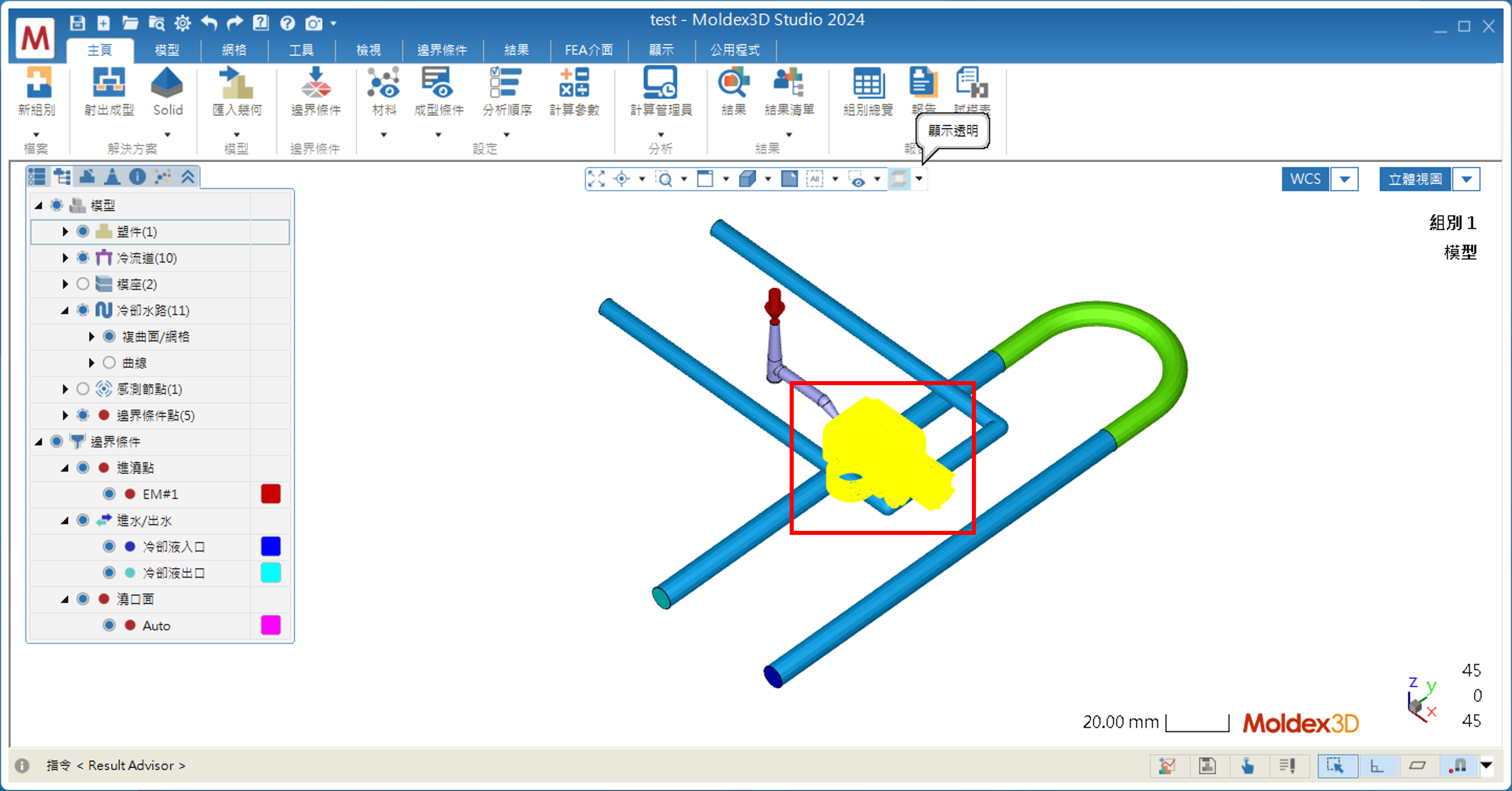The width and height of the screenshot is (1512, 791).
Task: Toggle the 顯示透明 transparency display icon
Action: click(x=898, y=179)
